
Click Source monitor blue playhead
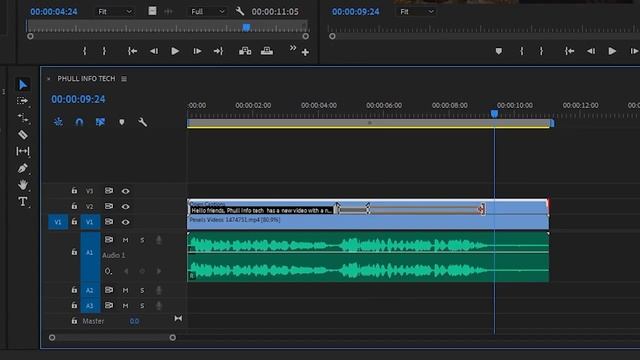click(x=247, y=27)
